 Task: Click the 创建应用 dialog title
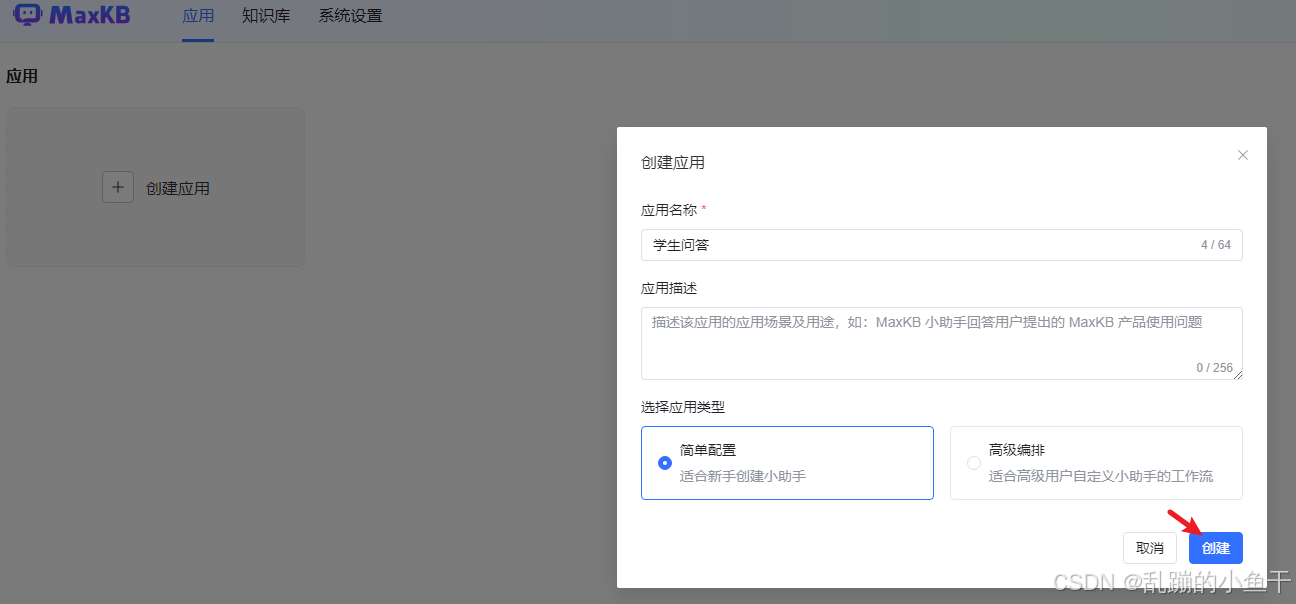pyautogui.click(x=673, y=162)
